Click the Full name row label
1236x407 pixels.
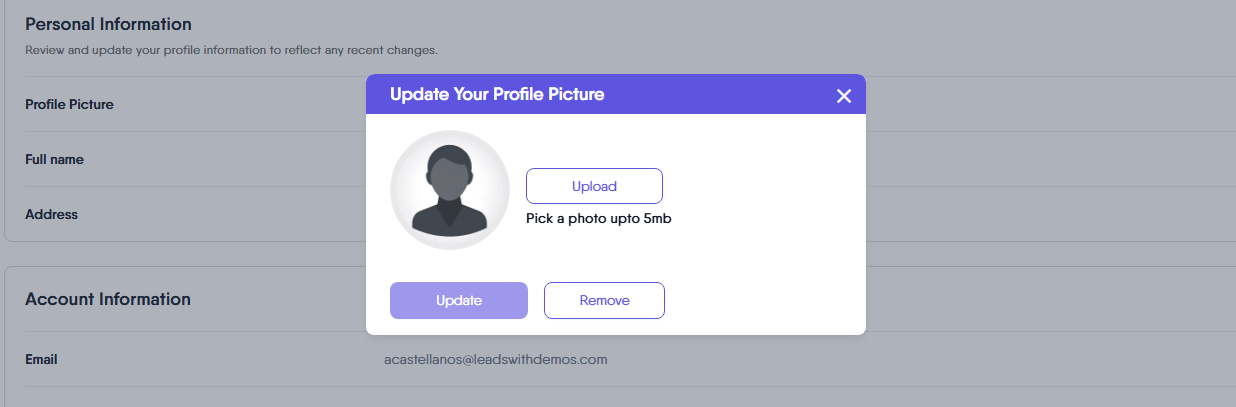(54, 159)
